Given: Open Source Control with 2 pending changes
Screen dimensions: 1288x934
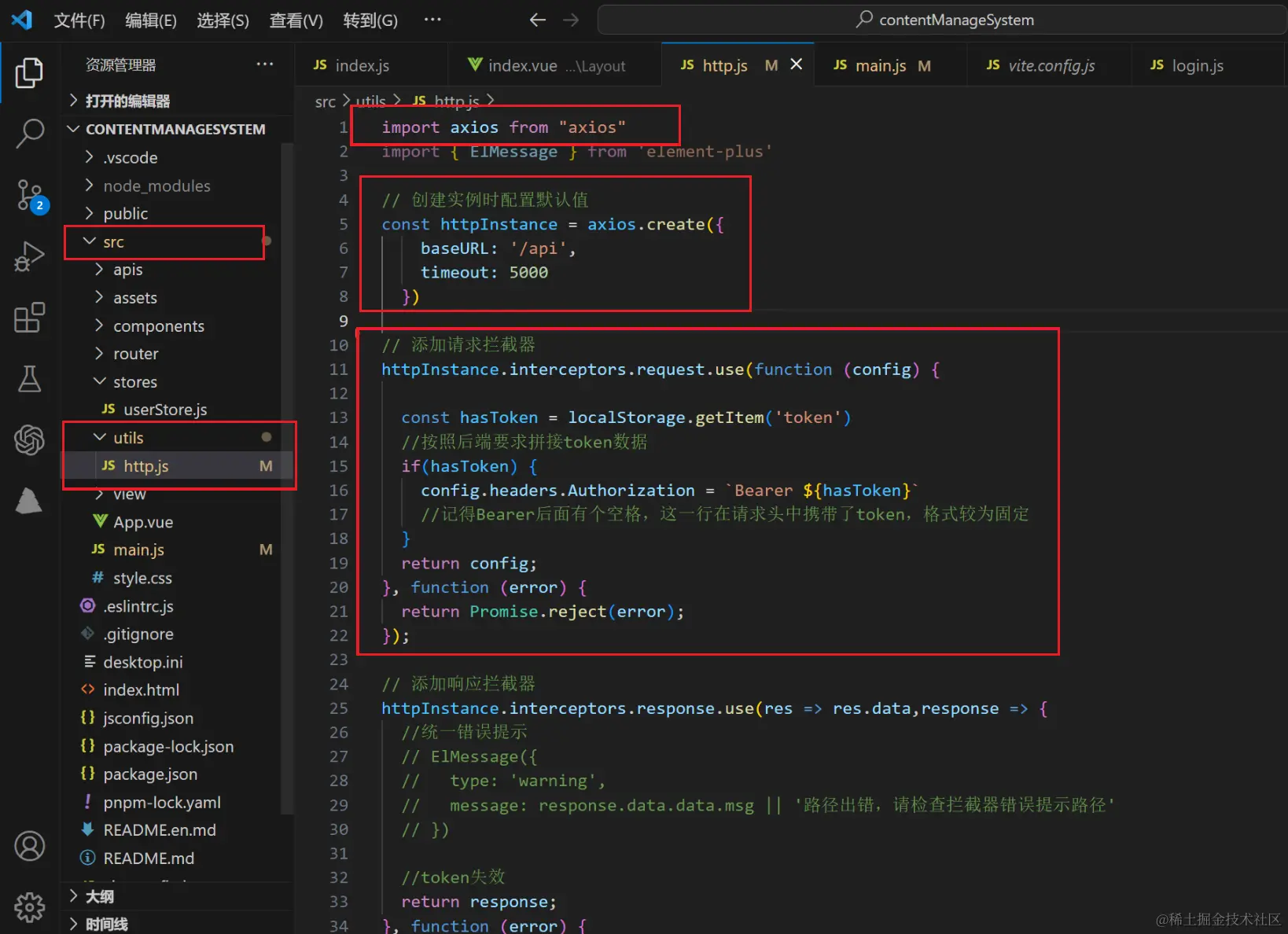Looking at the screenshot, I should (x=29, y=194).
